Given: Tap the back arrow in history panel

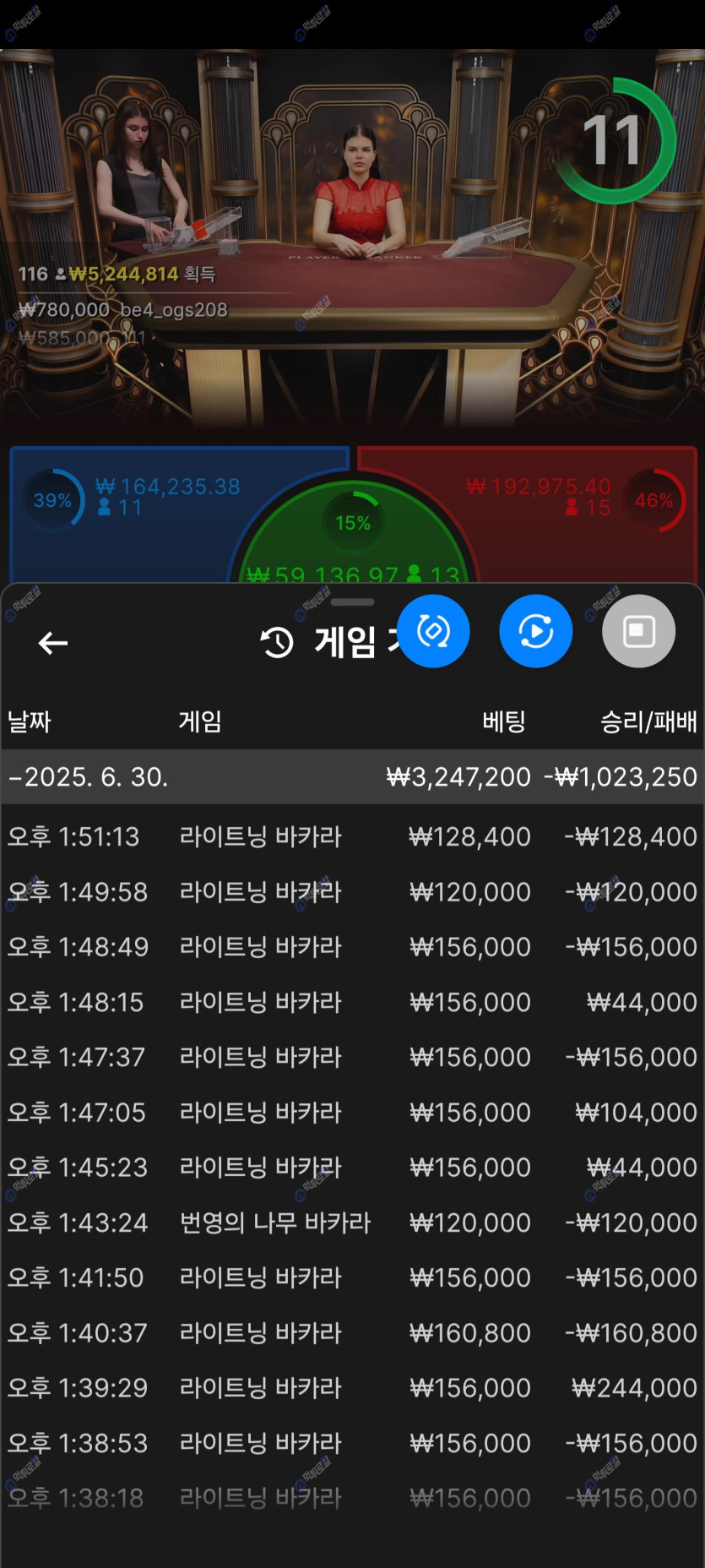Looking at the screenshot, I should (52, 643).
